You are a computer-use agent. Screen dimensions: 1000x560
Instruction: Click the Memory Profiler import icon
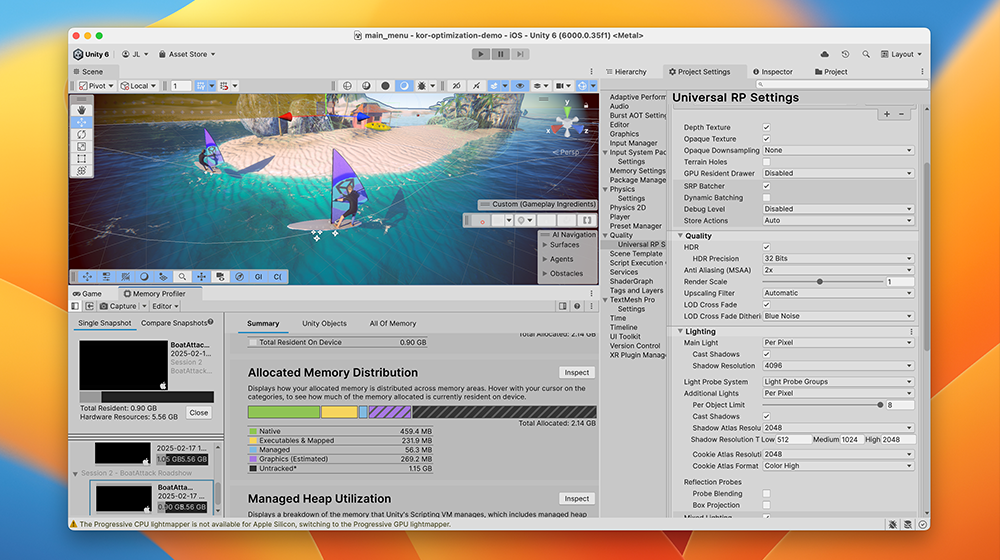[89, 306]
